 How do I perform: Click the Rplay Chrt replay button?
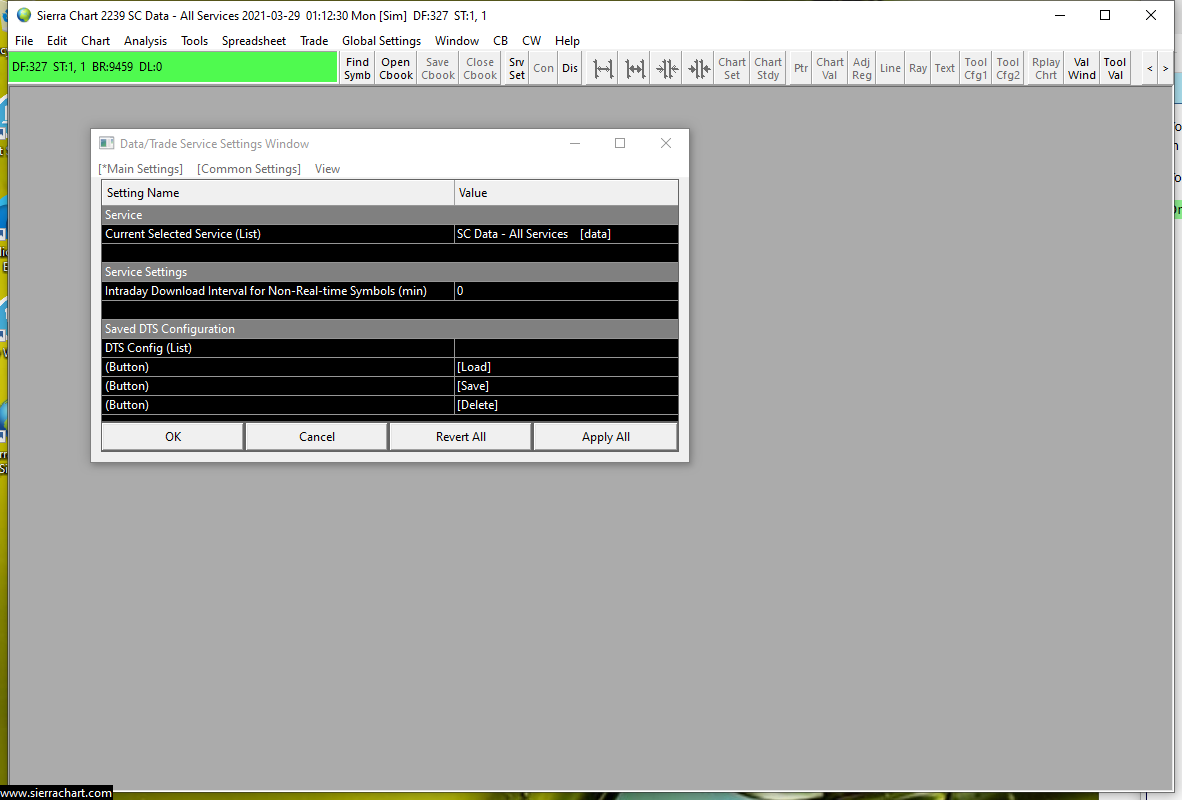click(1046, 69)
